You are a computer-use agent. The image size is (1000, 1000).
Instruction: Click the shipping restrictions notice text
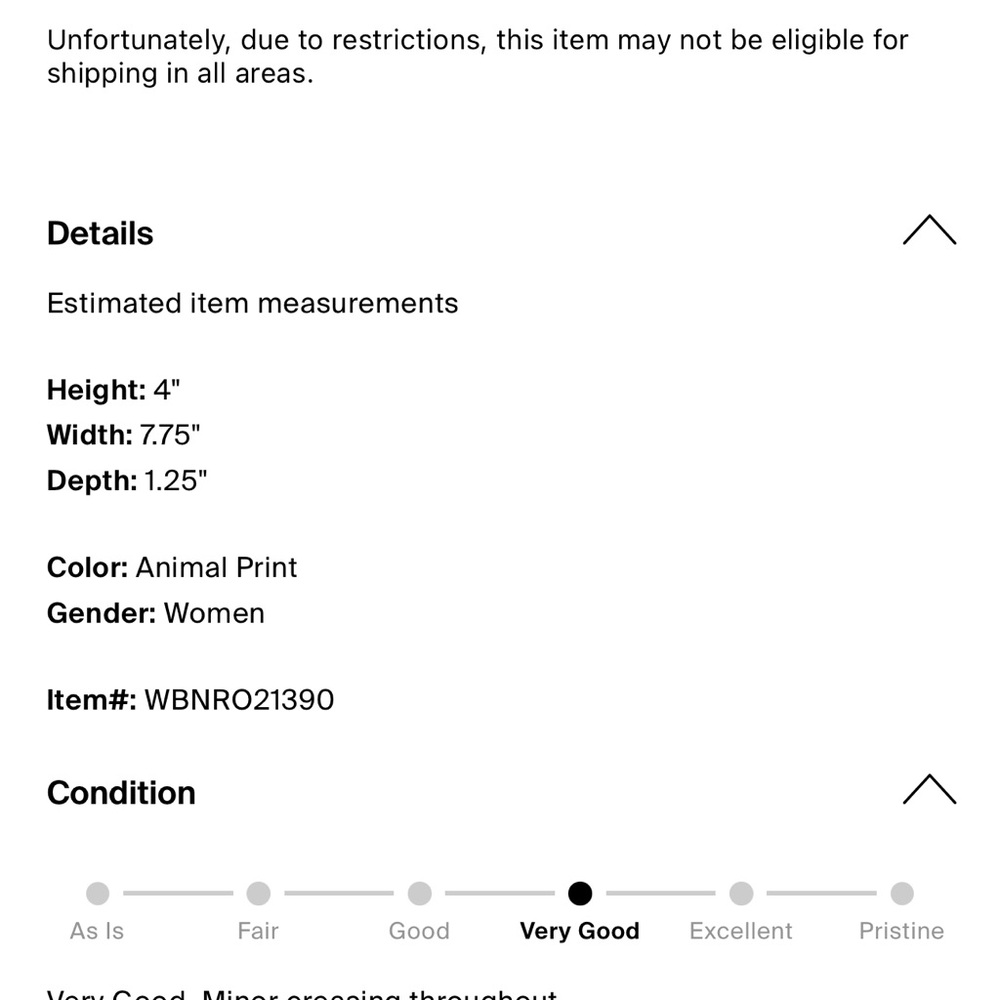click(x=477, y=57)
